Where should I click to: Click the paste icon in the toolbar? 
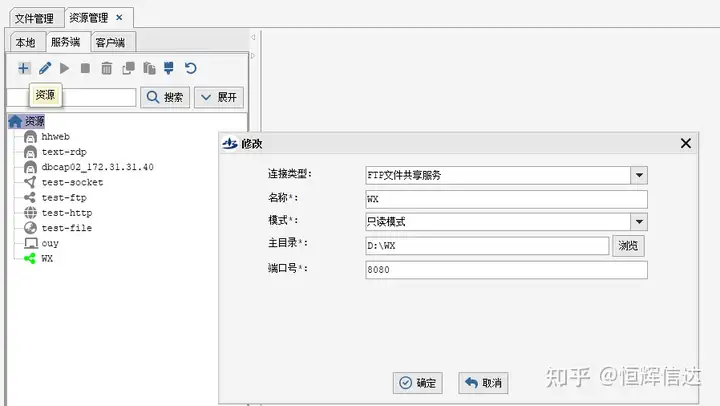click(x=149, y=68)
